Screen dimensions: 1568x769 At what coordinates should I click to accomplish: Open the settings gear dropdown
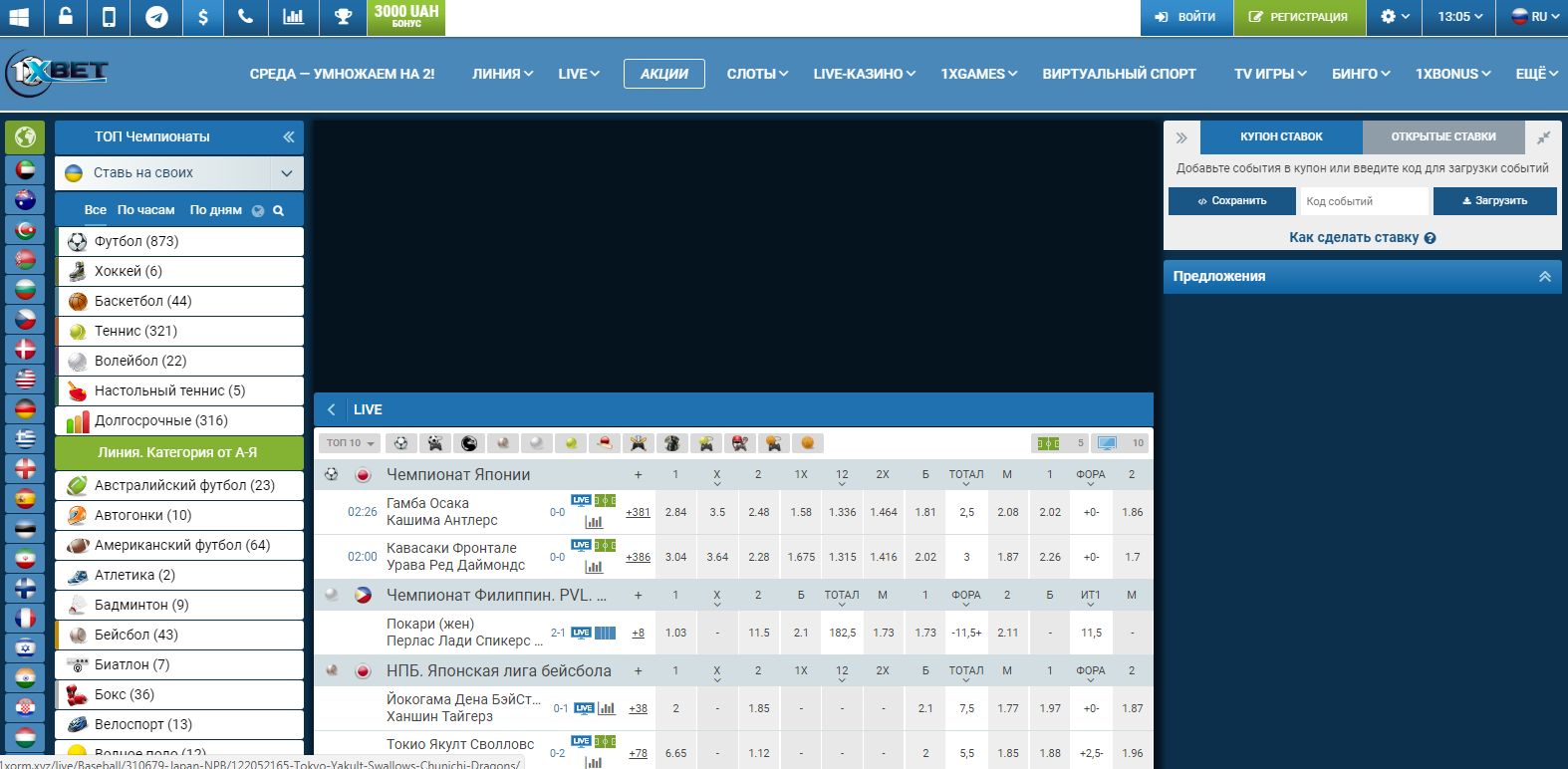click(x=1395, y=17)
